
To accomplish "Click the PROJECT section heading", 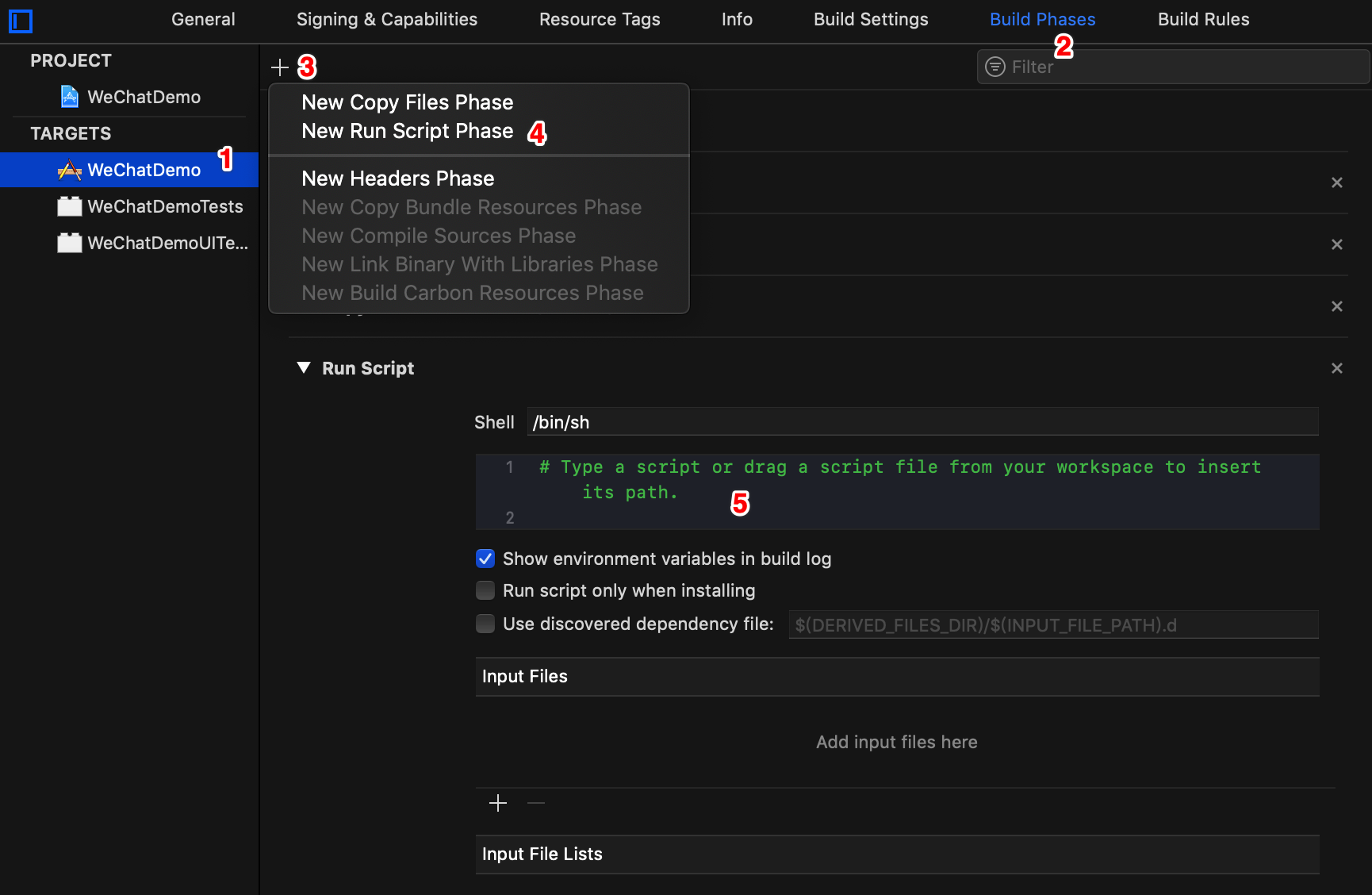I will point(71,60).
